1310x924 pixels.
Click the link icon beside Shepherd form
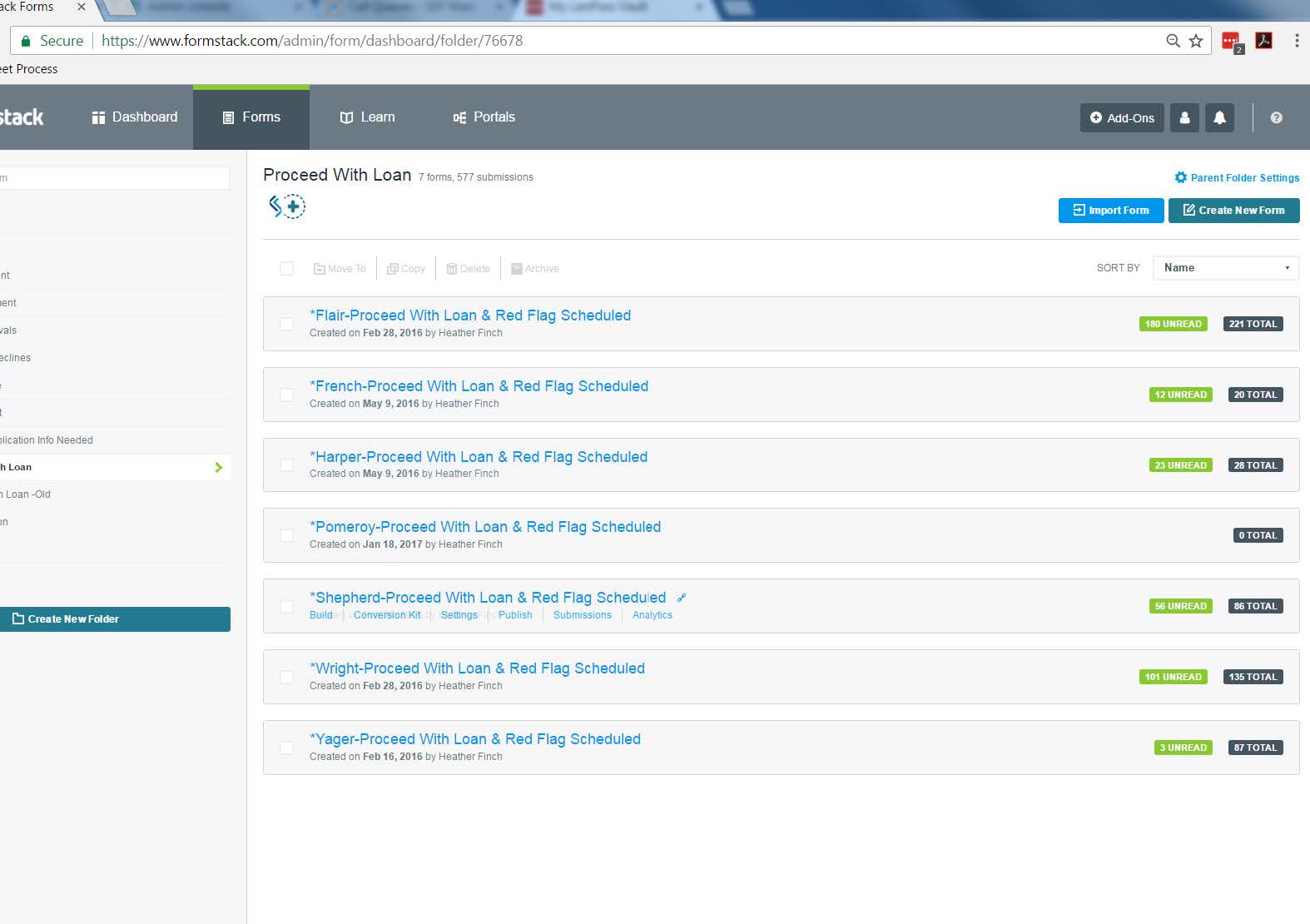pyautogui.click(x=682, y=598)
